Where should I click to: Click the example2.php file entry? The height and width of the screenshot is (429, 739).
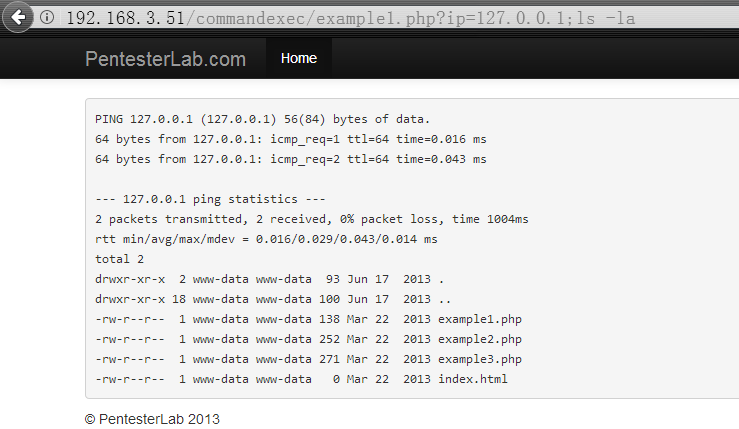(480, 339)
